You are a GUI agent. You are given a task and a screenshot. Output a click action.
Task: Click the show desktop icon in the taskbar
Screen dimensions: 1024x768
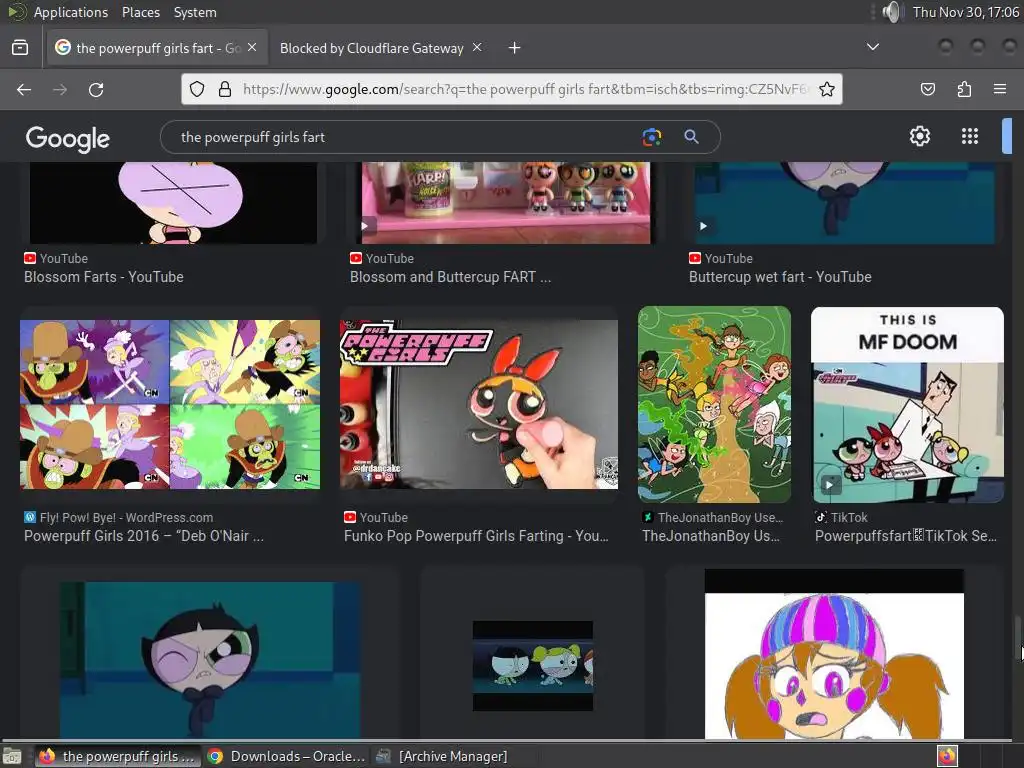(11, 757)
